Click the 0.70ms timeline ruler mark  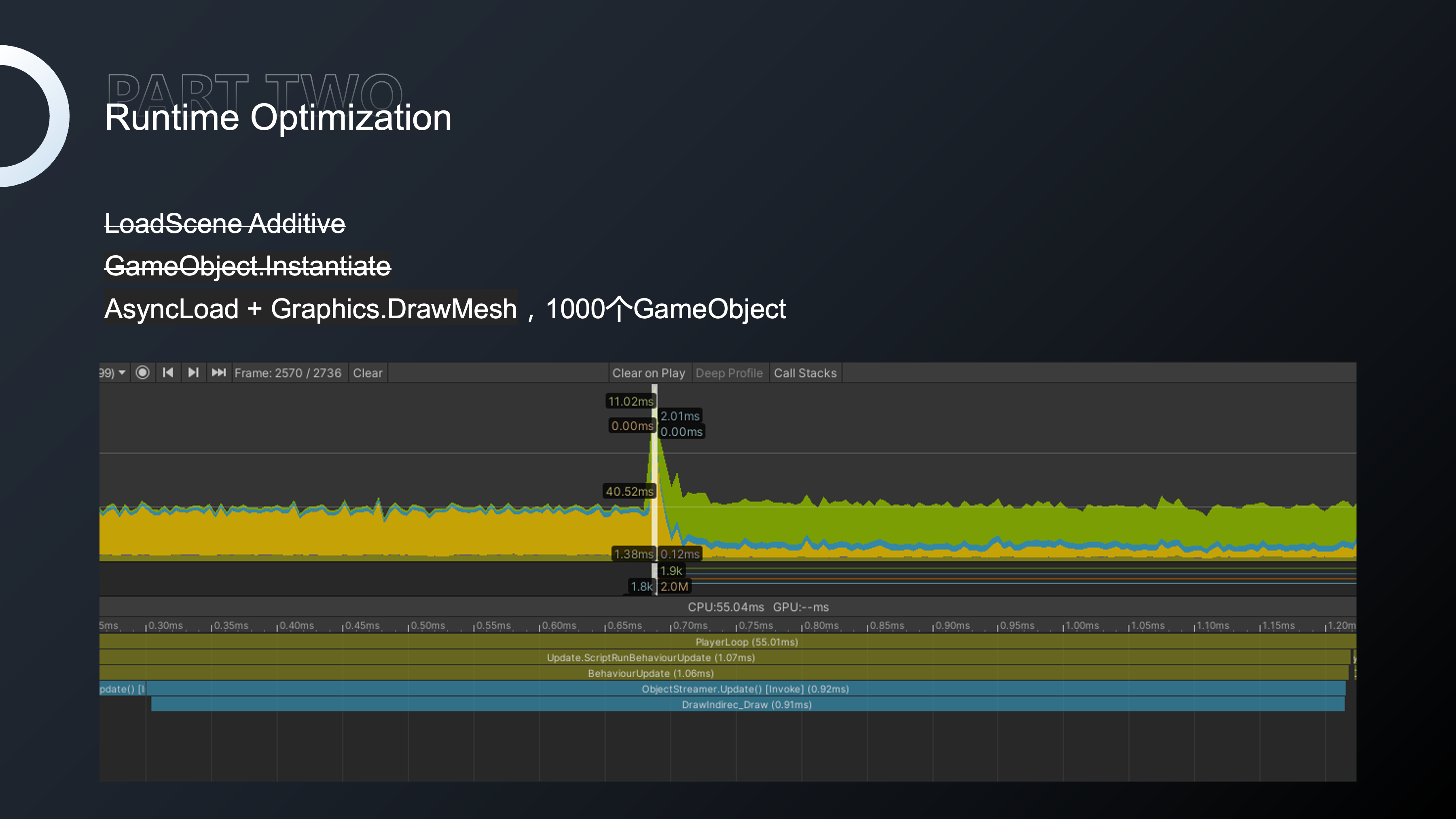click(690, 626)
